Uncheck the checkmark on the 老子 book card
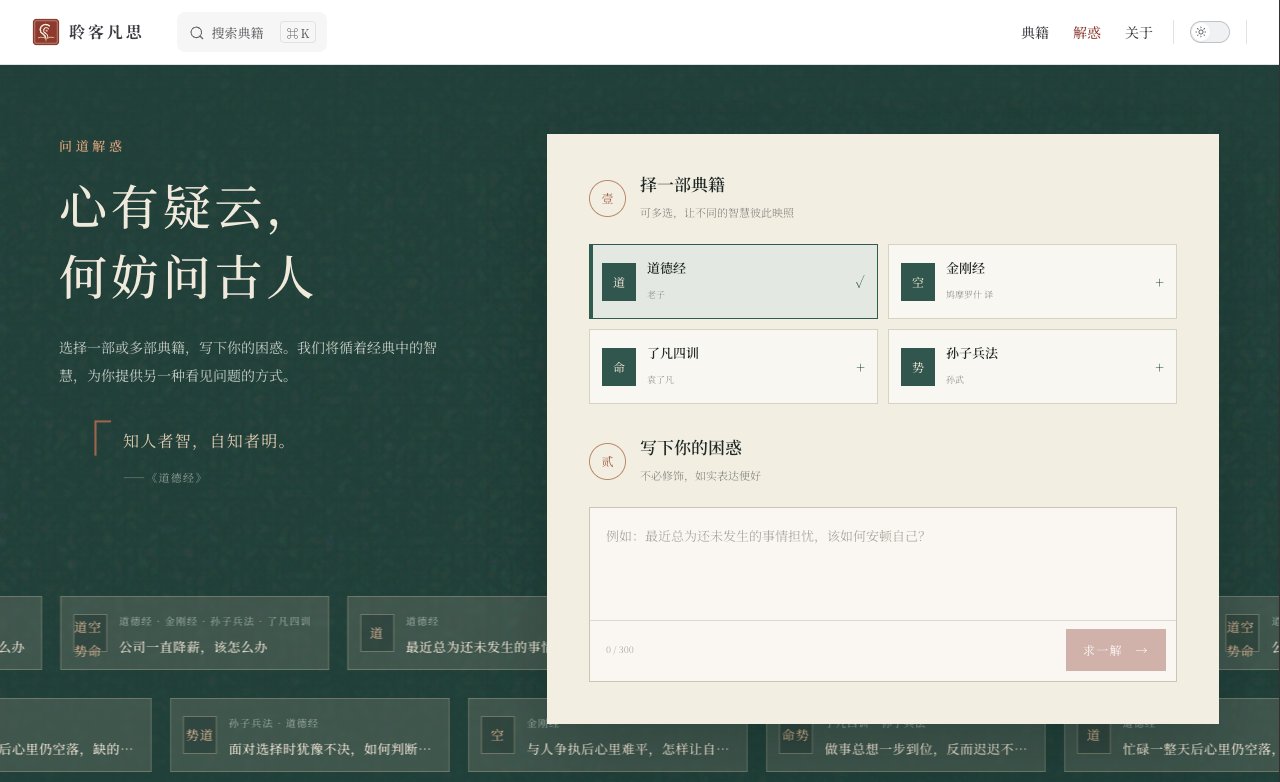 [859, 282]
